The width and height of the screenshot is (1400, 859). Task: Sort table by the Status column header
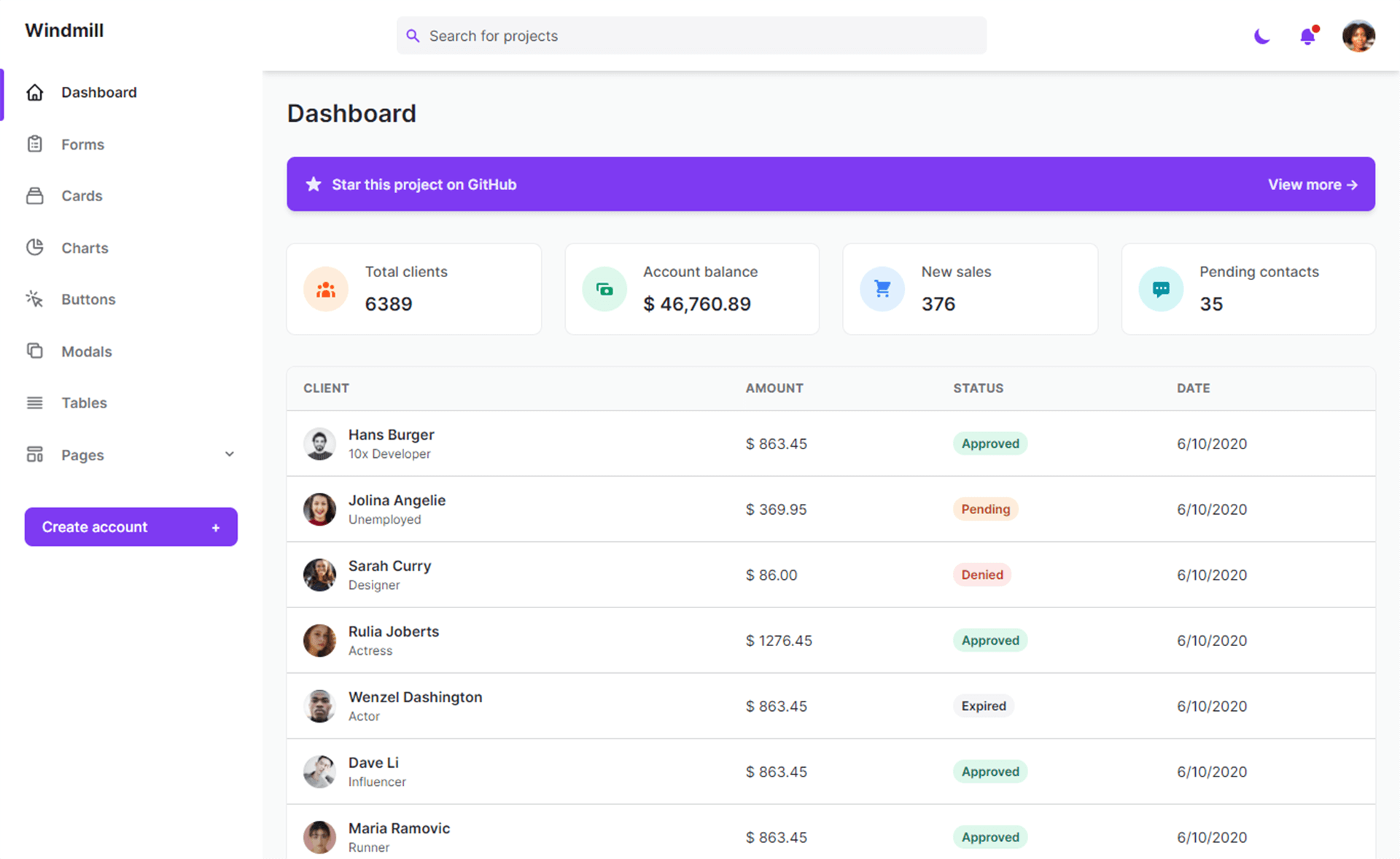[978, 388]
